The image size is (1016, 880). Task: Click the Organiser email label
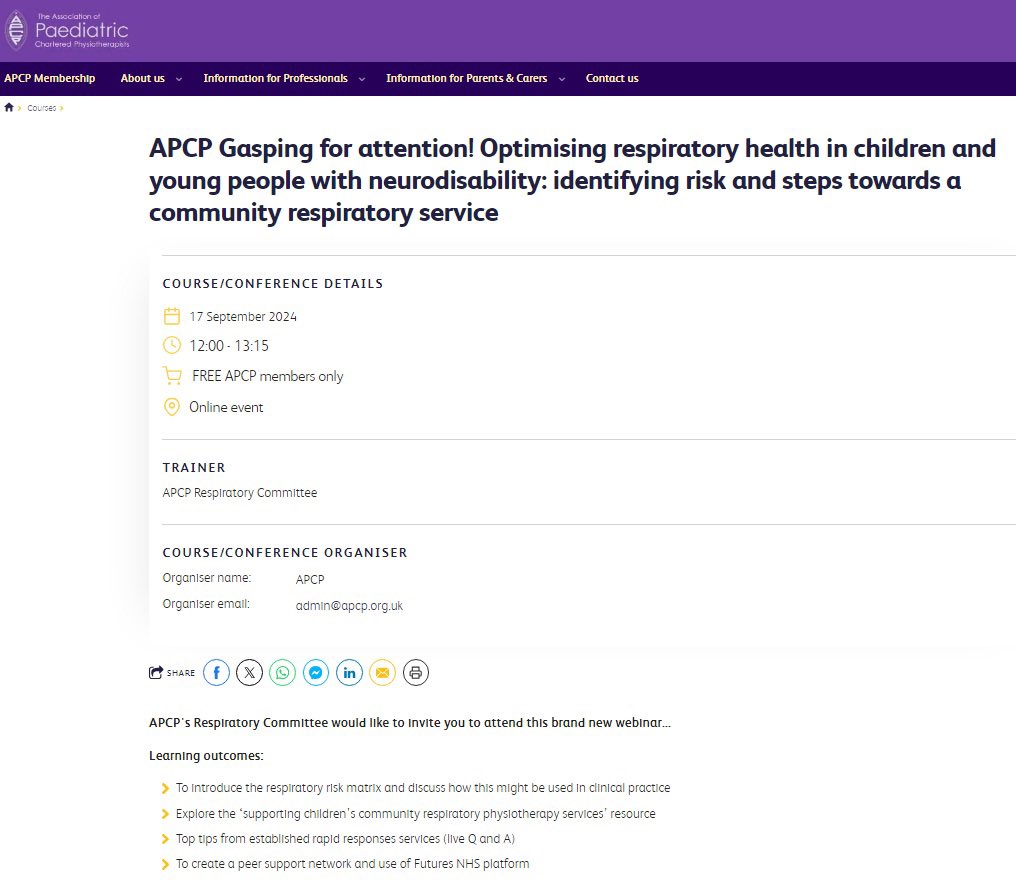(x=206, y=604)
